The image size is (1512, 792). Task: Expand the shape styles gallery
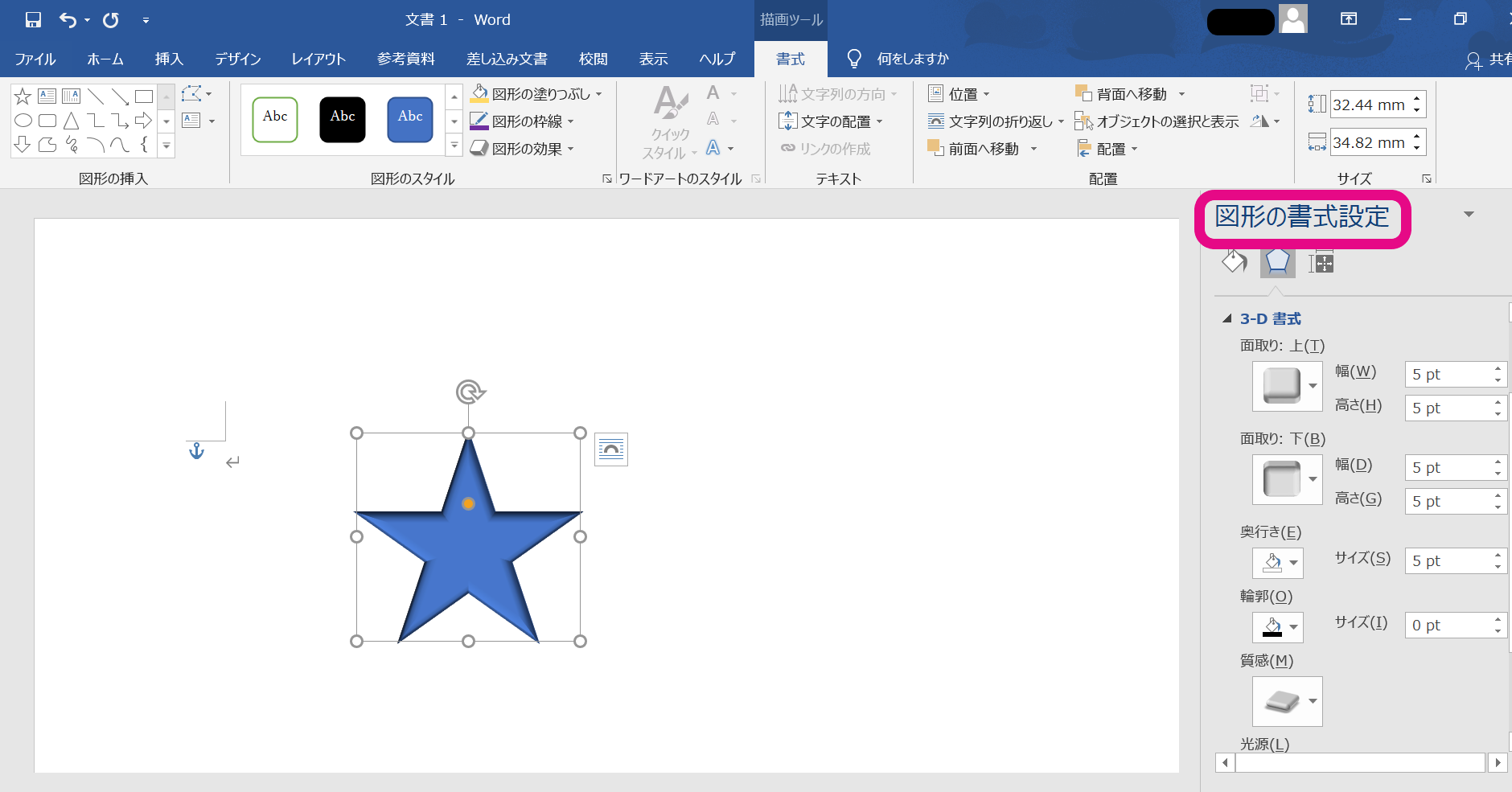click(x=454, y=146)
